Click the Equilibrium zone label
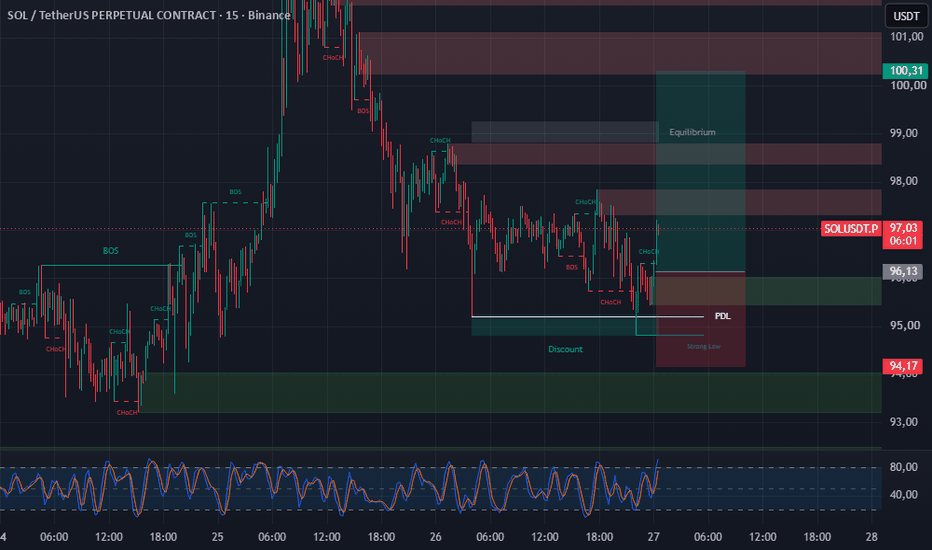This screenshot has height=550, width=932. coord(692,132)
